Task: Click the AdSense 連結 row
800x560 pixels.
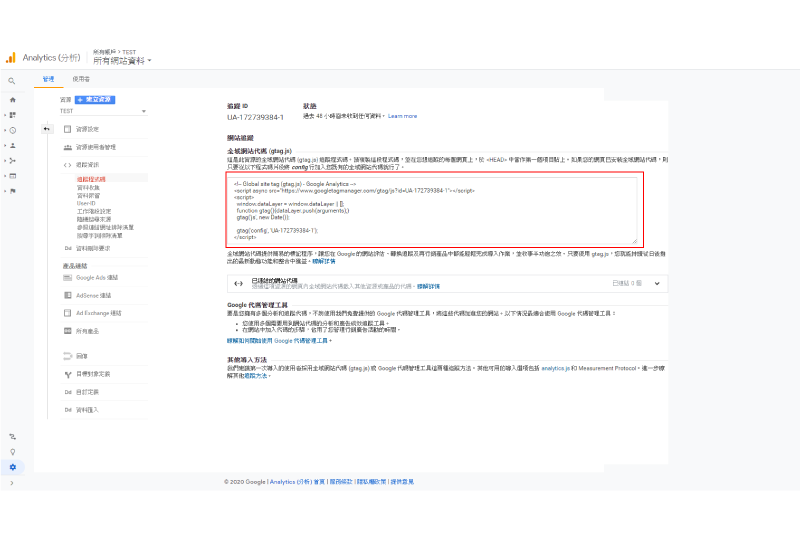Action: point(104,295)
